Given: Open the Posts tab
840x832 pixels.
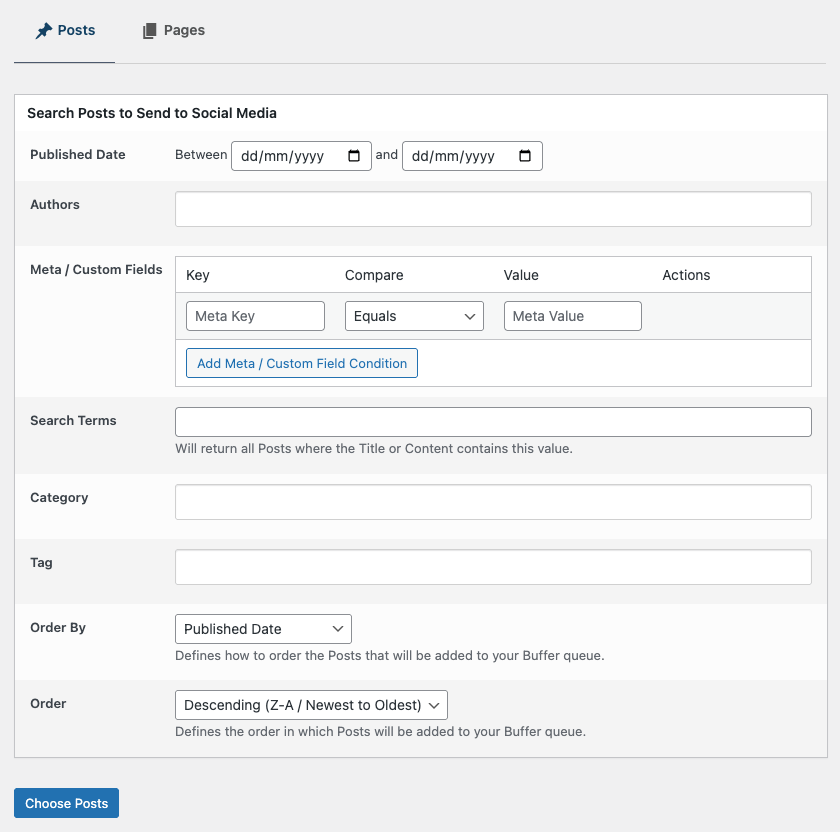Looking at the screenshot, I should pyautogui.click(x=65, y=31).
